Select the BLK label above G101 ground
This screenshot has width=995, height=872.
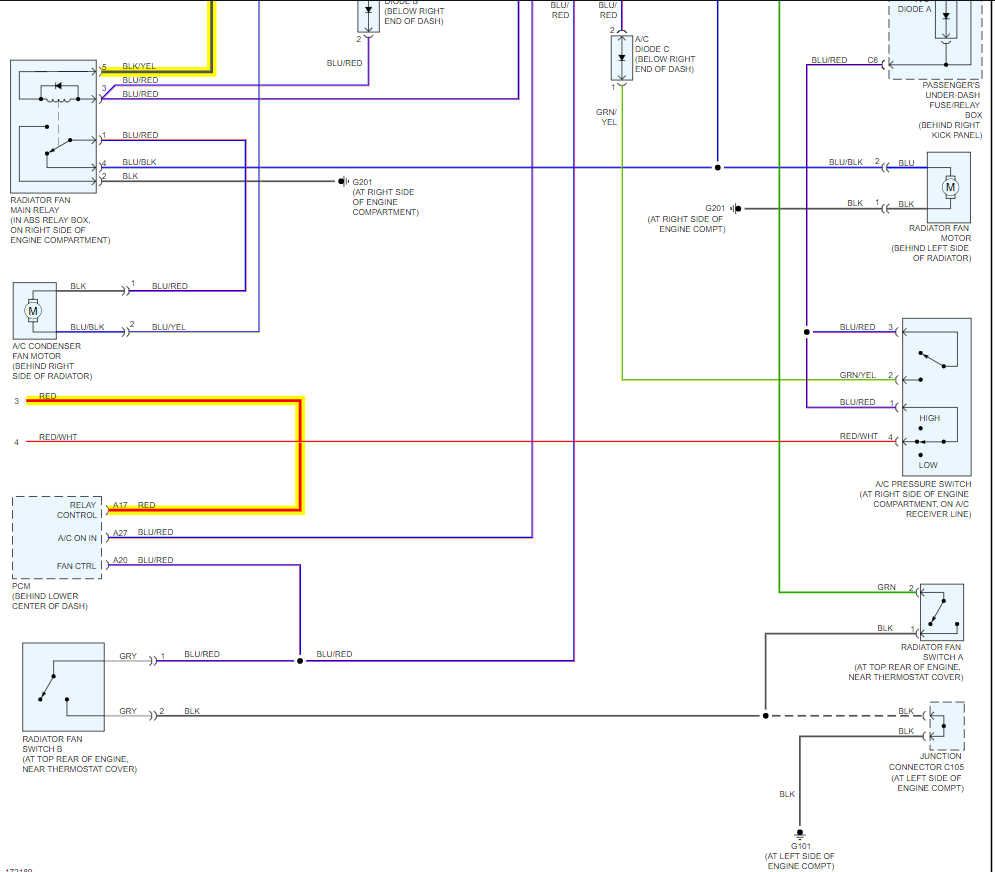pyautogui.click(x=787, y=794)
